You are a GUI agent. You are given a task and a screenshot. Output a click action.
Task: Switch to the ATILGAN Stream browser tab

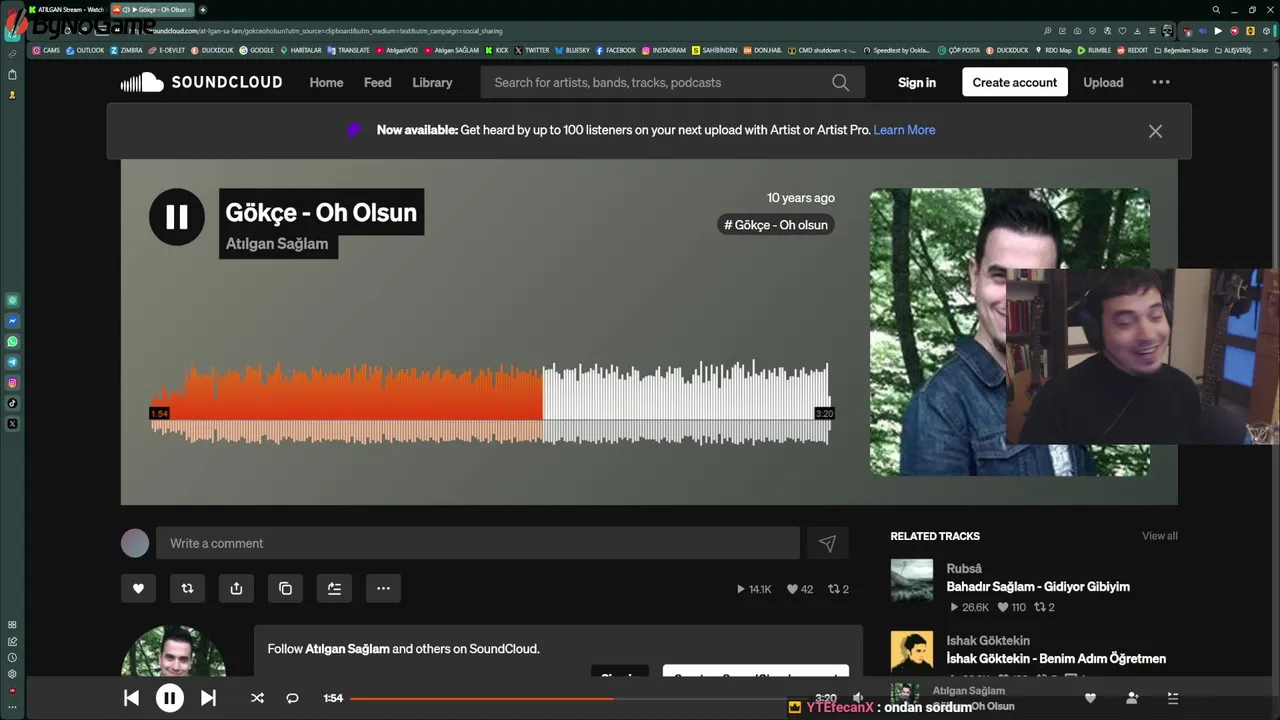pyautogui.click(x=66, y=9)
